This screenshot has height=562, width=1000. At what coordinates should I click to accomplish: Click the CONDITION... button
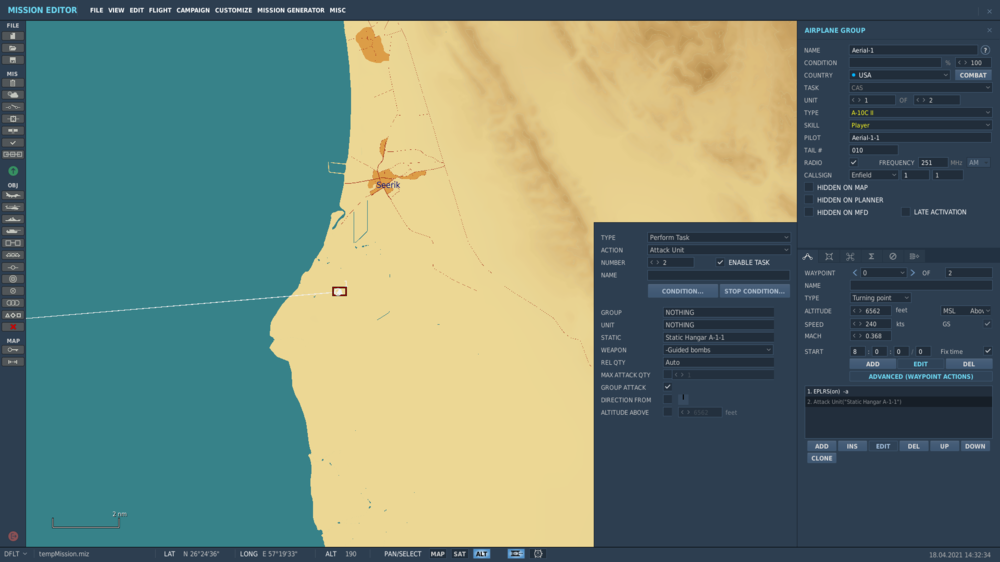(682, 291)
